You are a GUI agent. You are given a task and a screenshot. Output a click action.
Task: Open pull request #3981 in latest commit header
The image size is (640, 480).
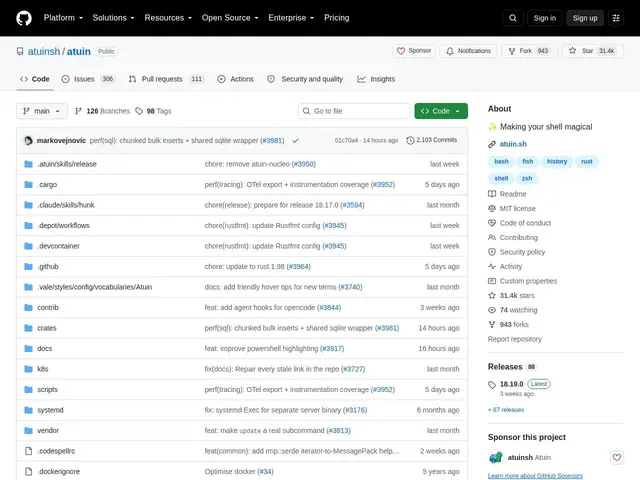coord(272,140)
